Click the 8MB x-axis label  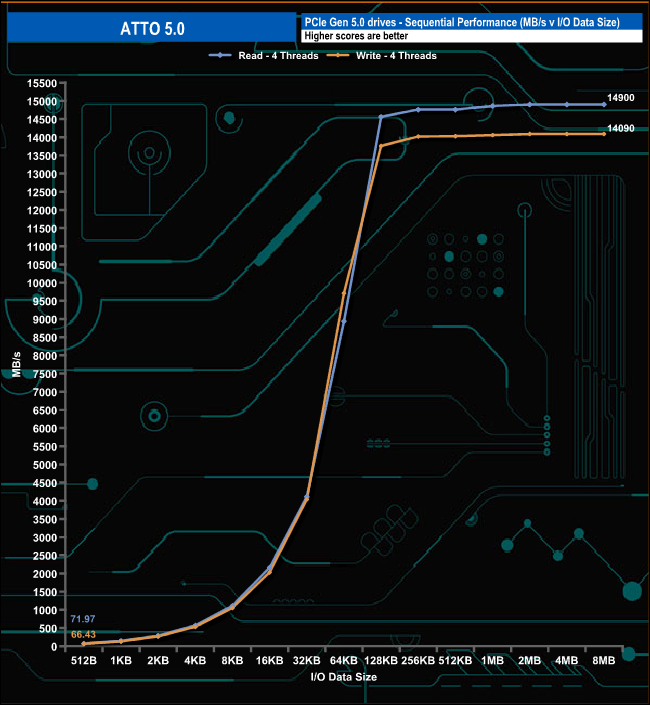(604, 662)
